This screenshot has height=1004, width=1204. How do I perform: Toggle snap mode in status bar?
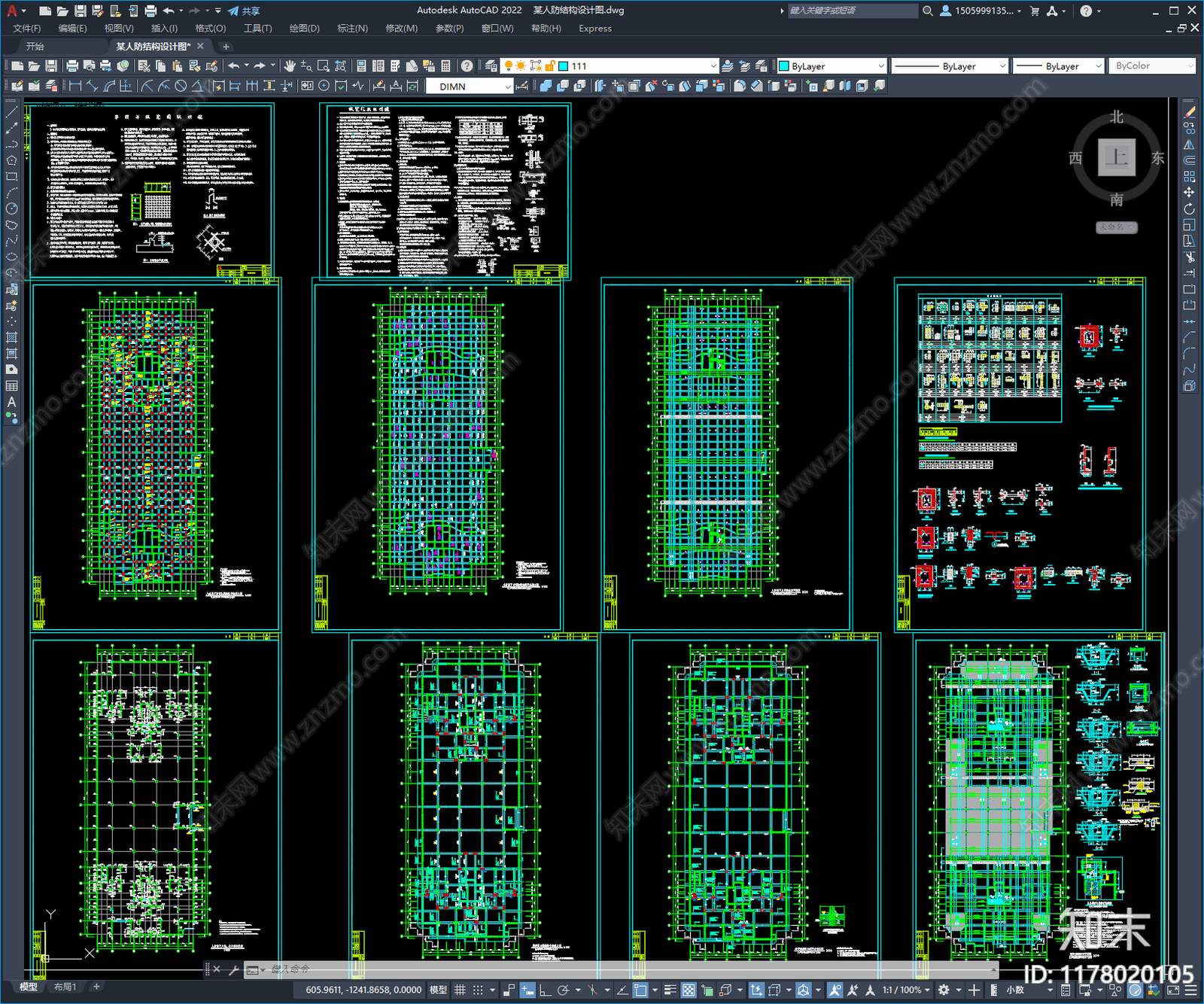pos(477,990)
